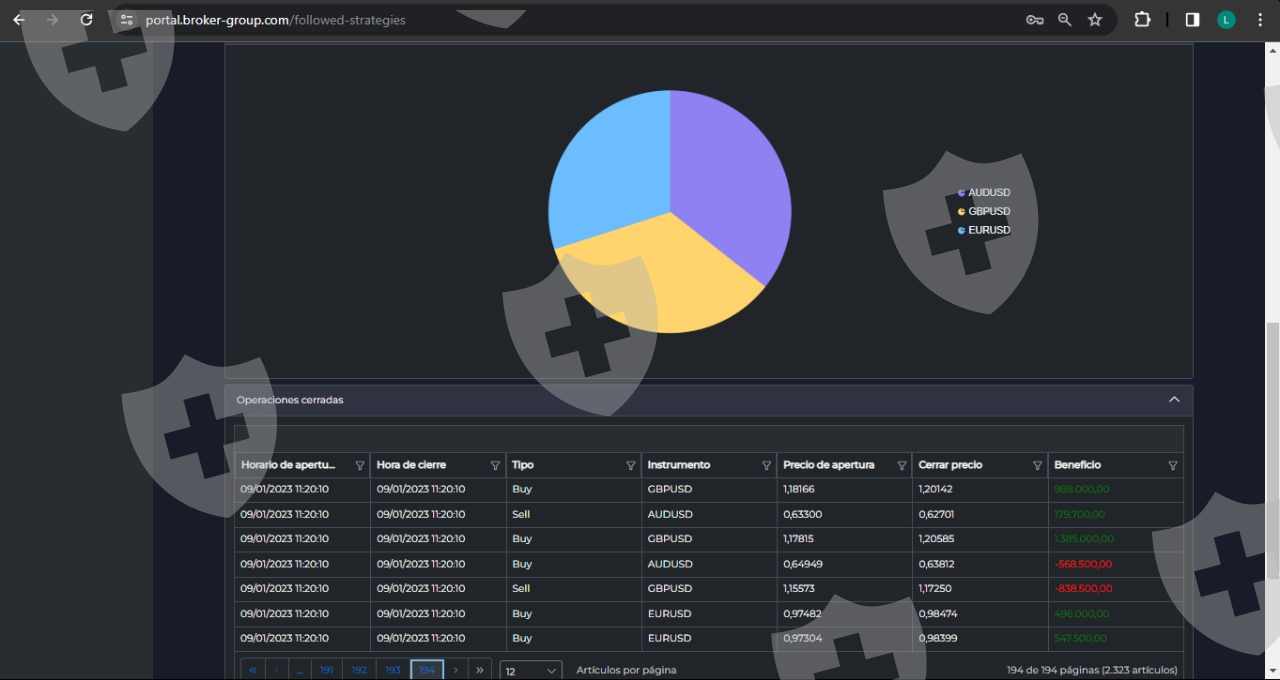
Task: Click the Beneficio column filter icon
Action: point(1172,466)
